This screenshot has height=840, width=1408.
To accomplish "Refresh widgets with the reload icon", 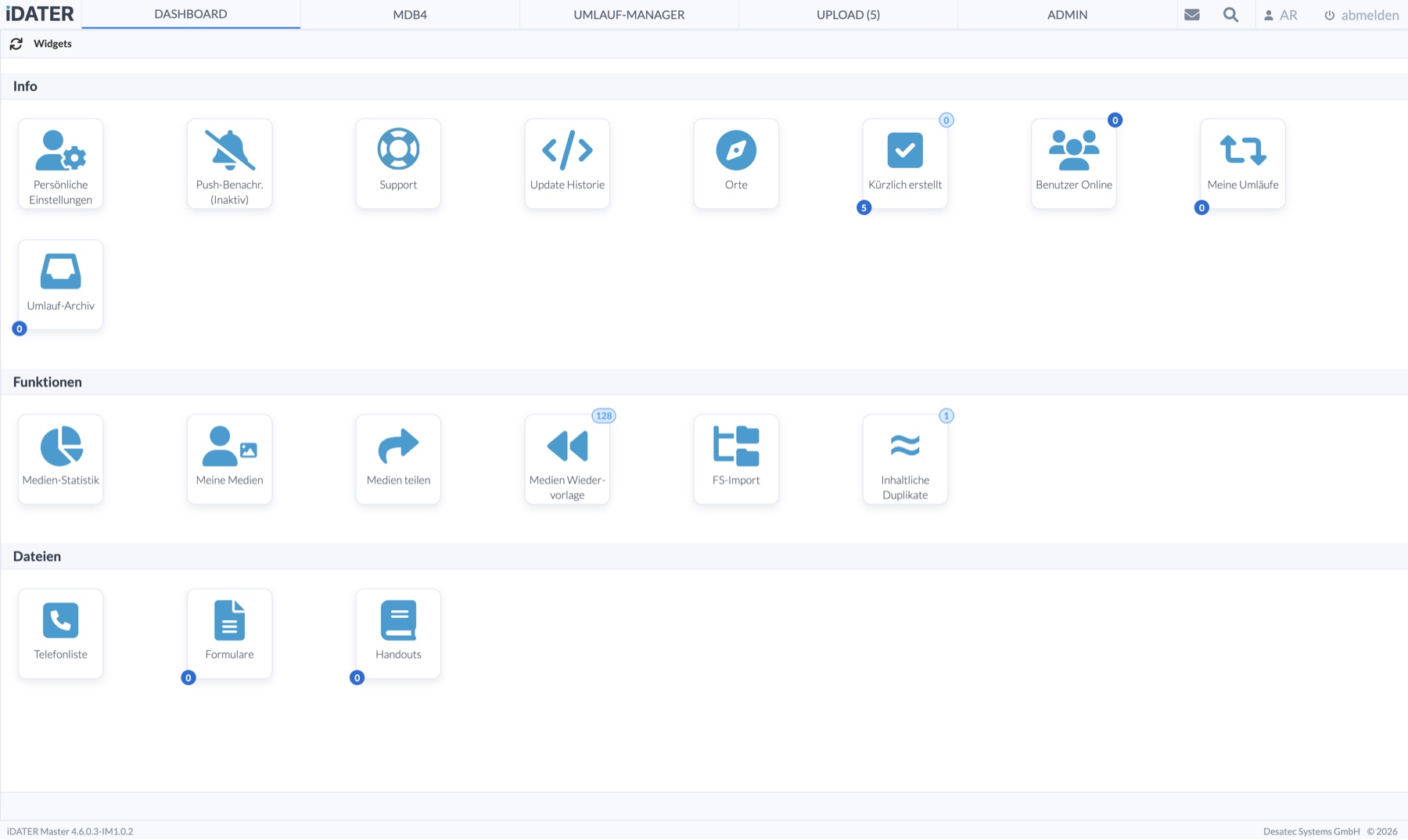I will click(x=16, y=44).
